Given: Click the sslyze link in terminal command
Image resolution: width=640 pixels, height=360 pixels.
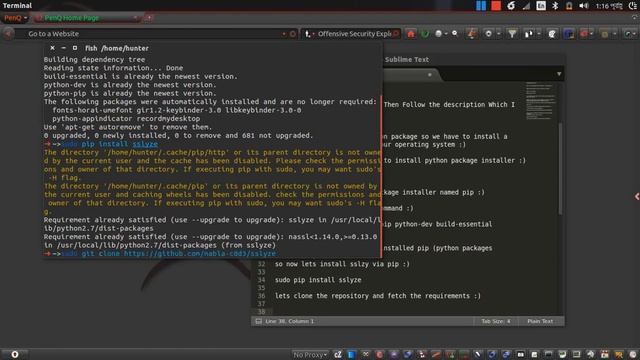Looking at the screenshot, I should click(145, 144).
